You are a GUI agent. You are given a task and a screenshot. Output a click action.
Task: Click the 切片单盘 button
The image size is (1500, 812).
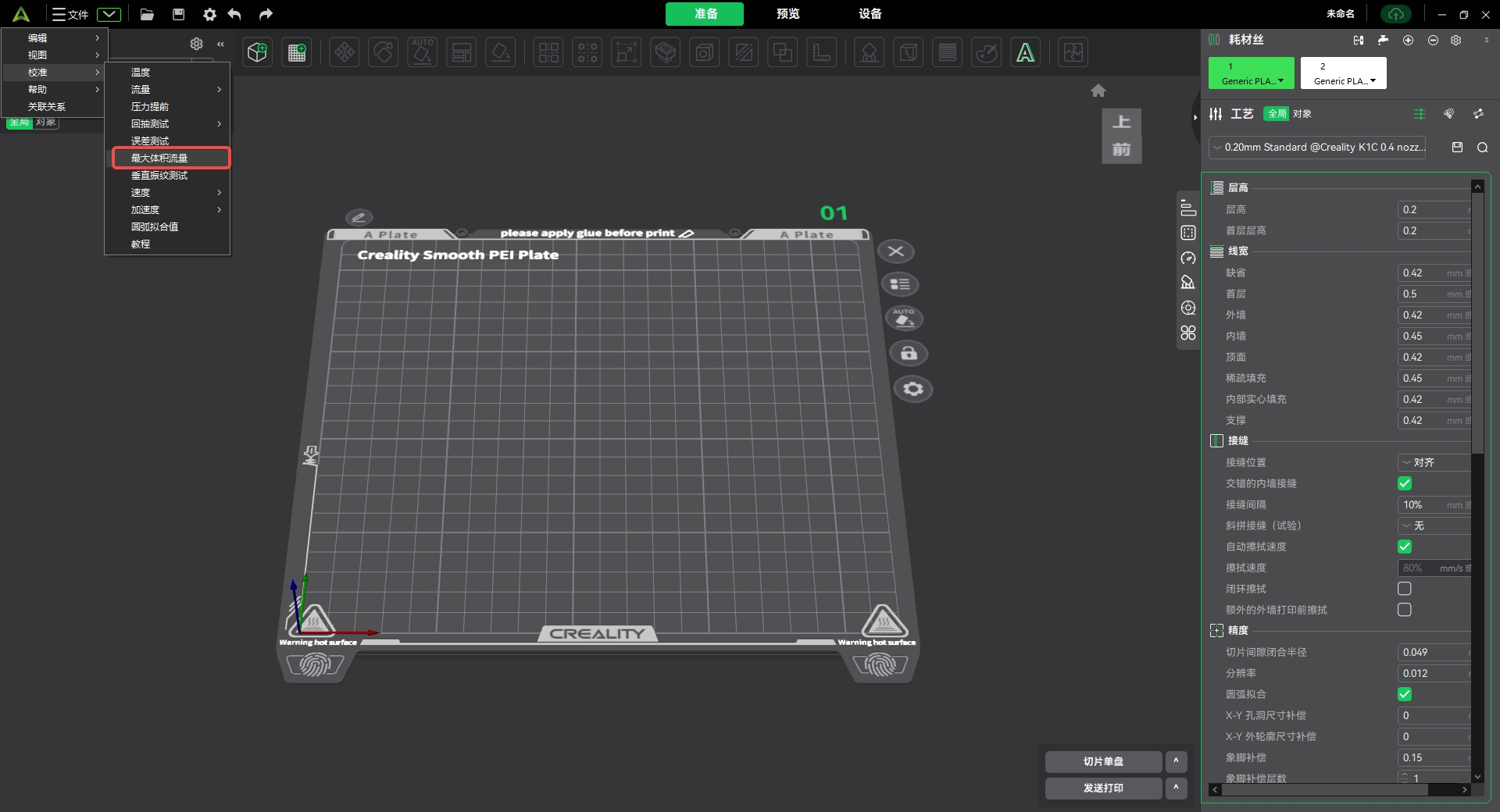pos(1103,761)
